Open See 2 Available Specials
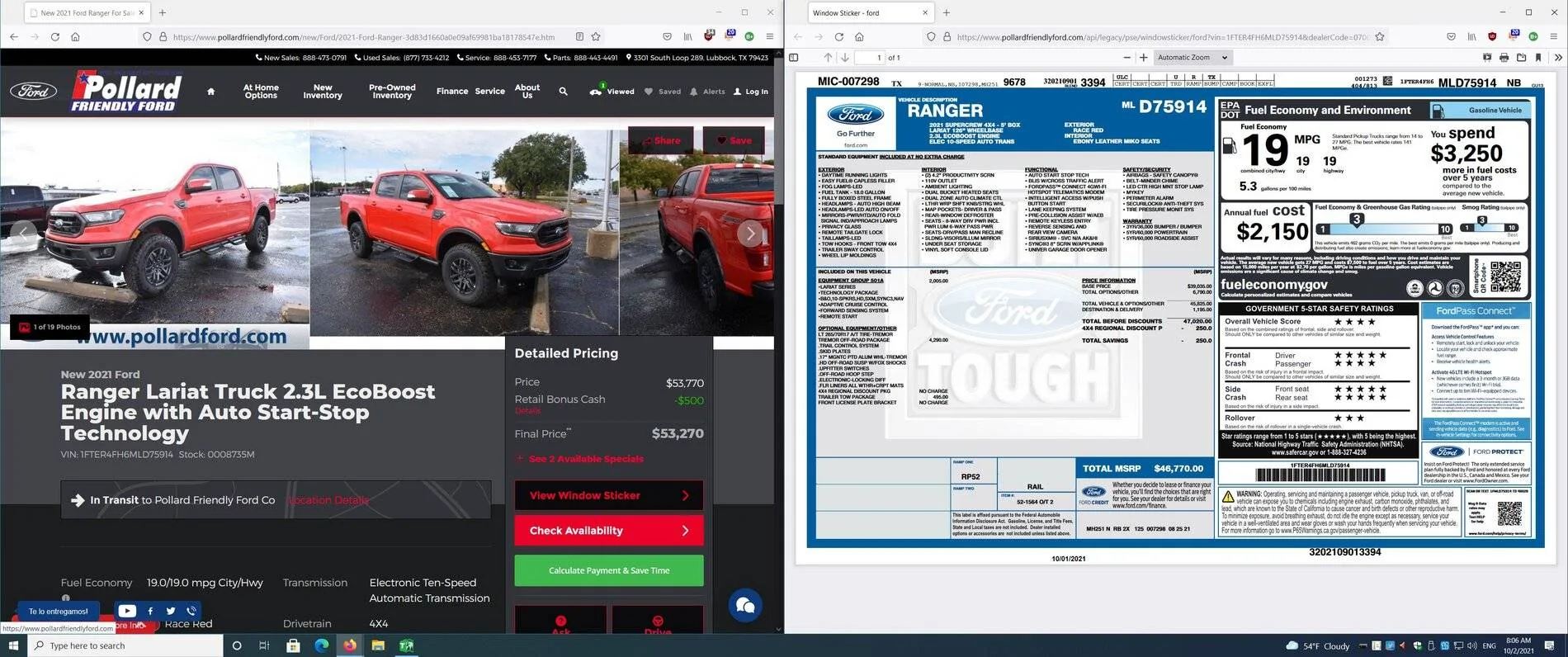1568x657 pixels. [x=579, y=459]
